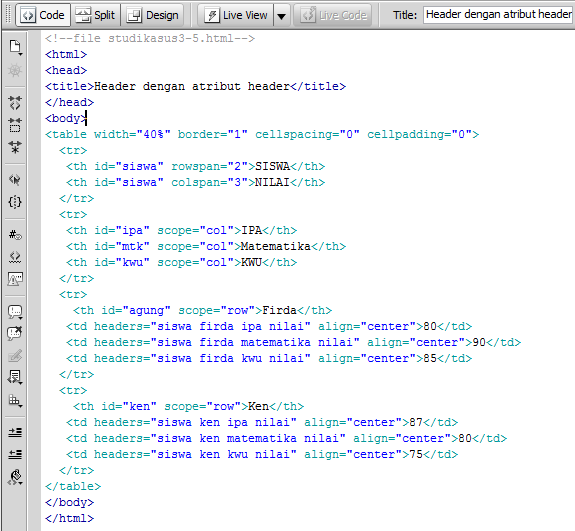
Task: Click the Collapse Selection icon
Action: 15,125
